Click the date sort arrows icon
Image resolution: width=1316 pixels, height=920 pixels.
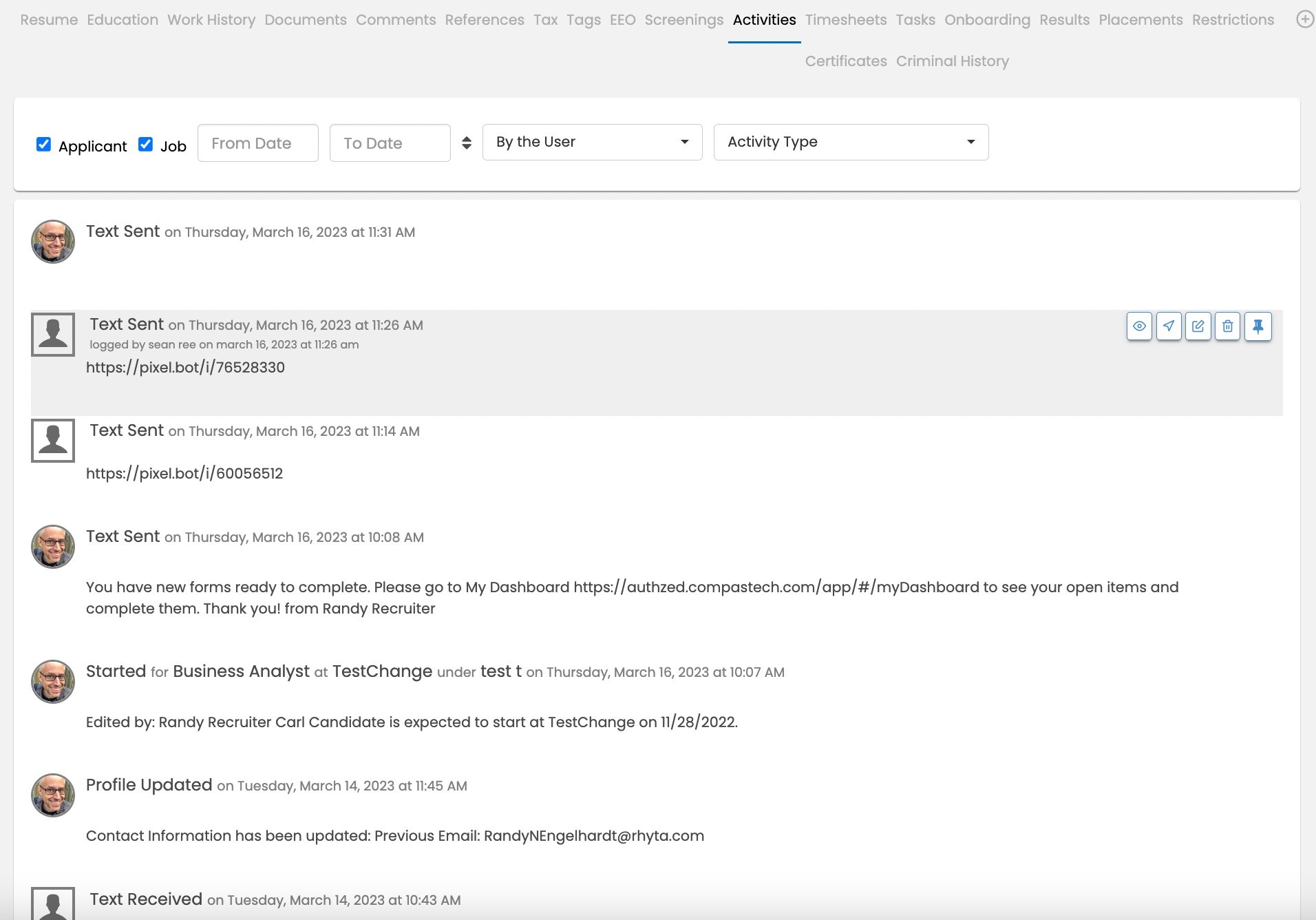(467, 143)
